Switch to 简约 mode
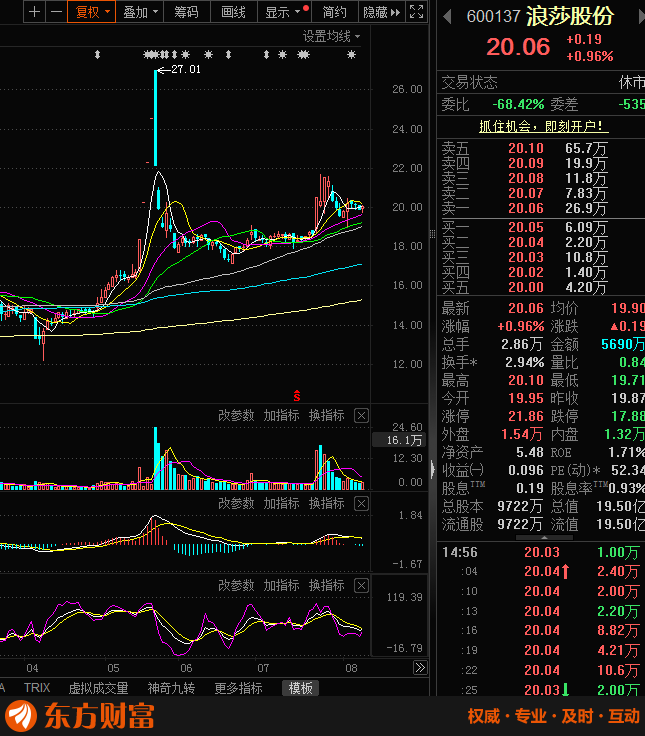Image resolution: width=645 pixels, height=736 pixels. click(334, 12)
